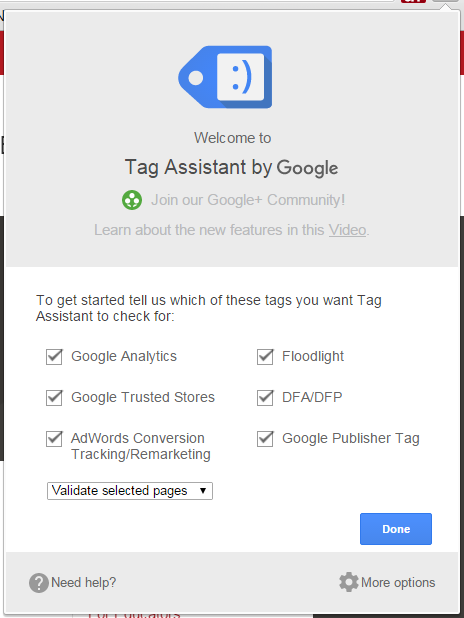Open the Video link about new features
Screen dimensions: 464x618
(347, 230)
